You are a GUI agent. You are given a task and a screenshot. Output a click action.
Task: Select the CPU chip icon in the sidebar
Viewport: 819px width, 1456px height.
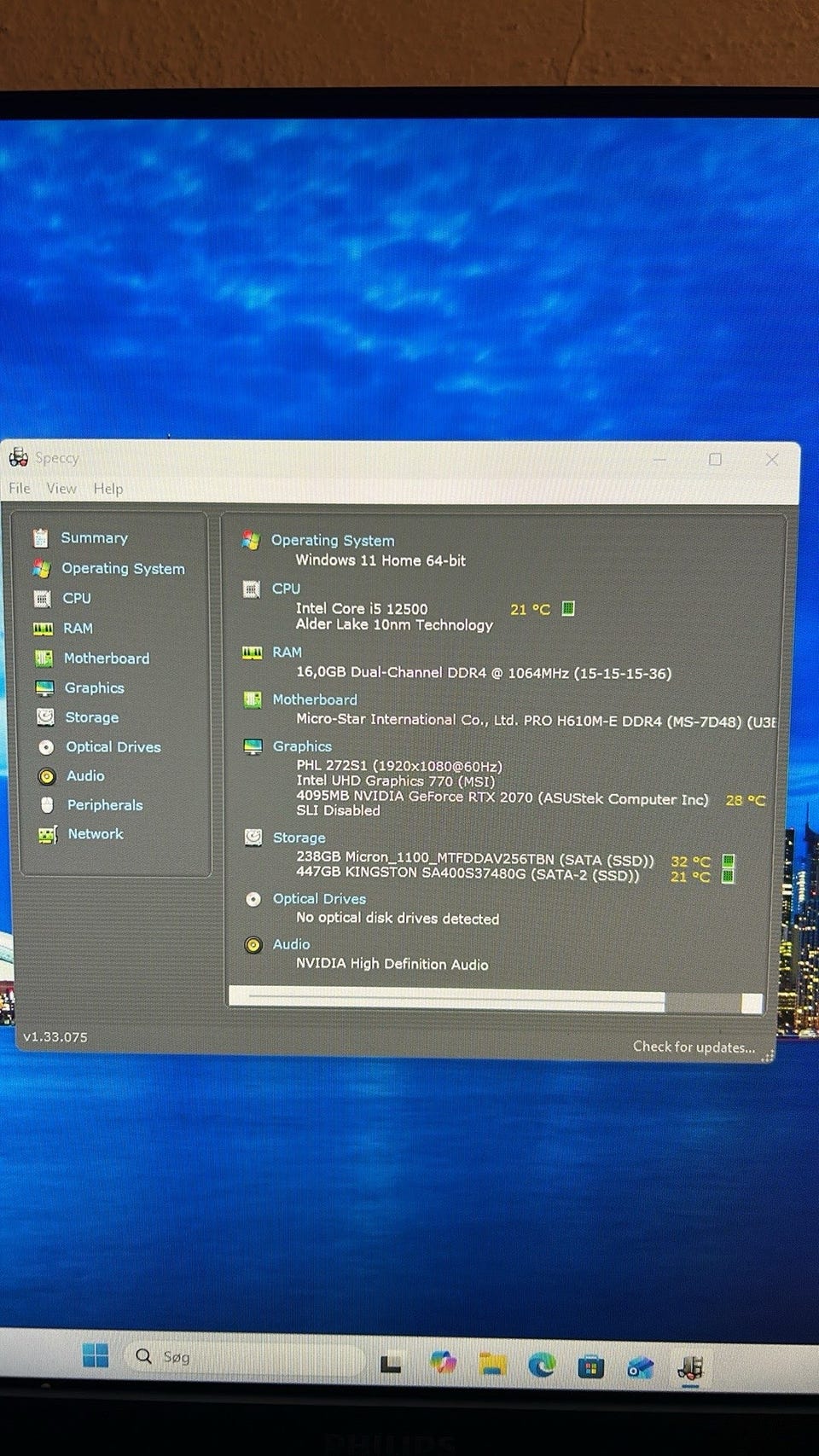click(x=42, y=599)
